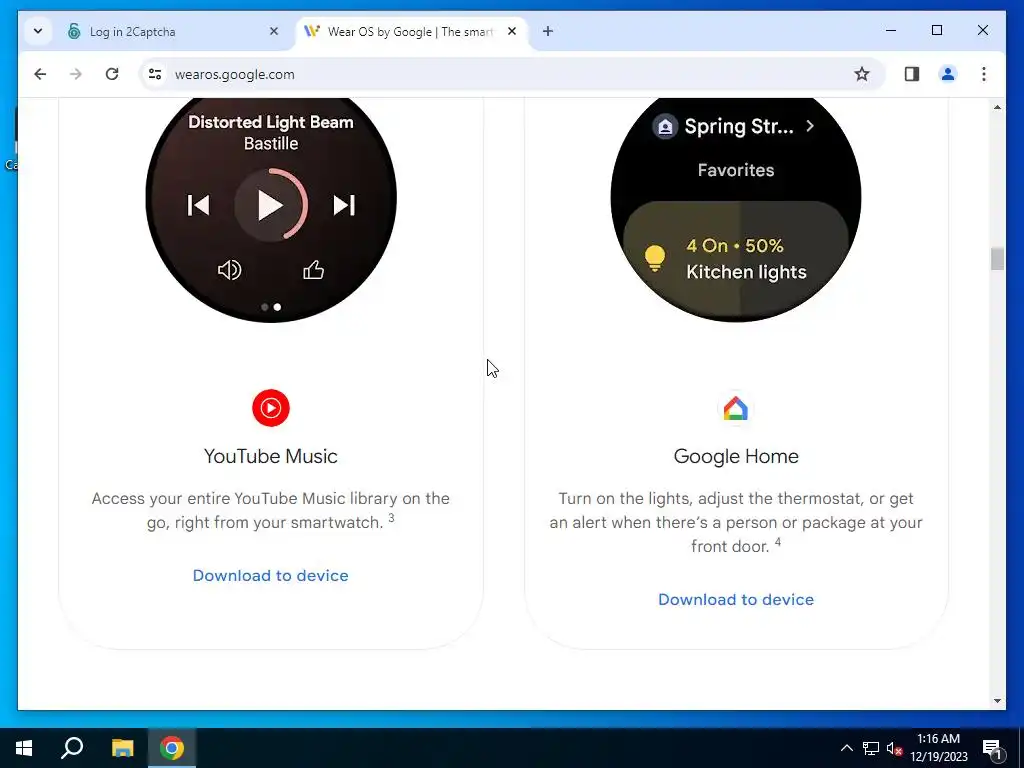Click the forward navigation arrow
The image size is (1024, 768).
(x=76, y=74)
